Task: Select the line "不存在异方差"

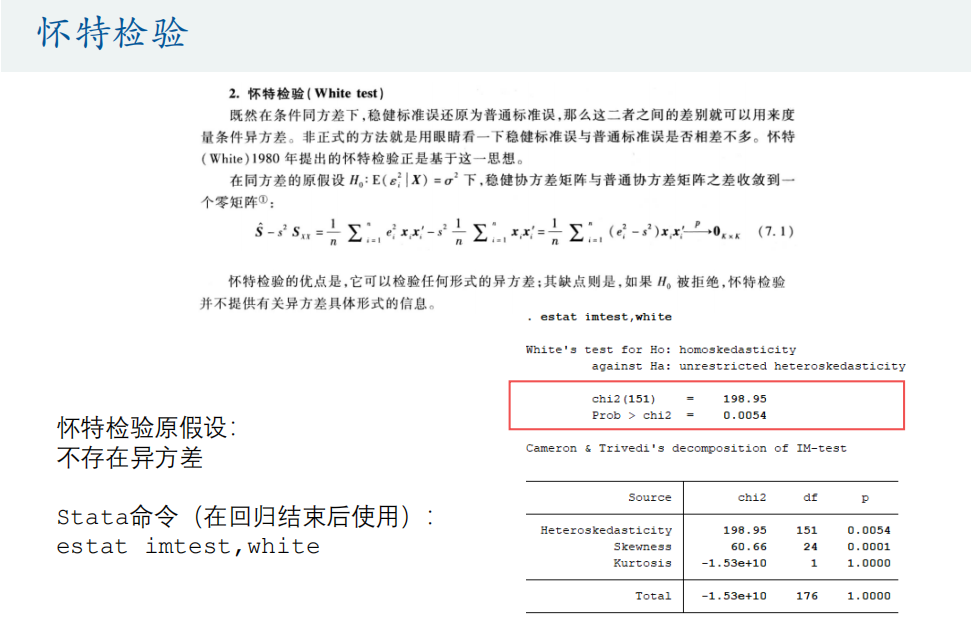Action: 130,458
